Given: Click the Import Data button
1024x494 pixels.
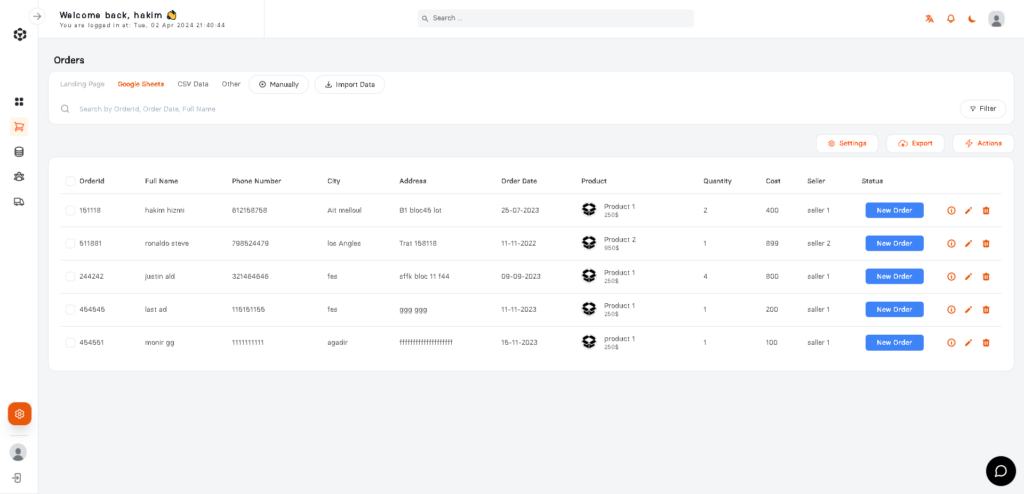Looking at the screenshot, I should point(350,84).
